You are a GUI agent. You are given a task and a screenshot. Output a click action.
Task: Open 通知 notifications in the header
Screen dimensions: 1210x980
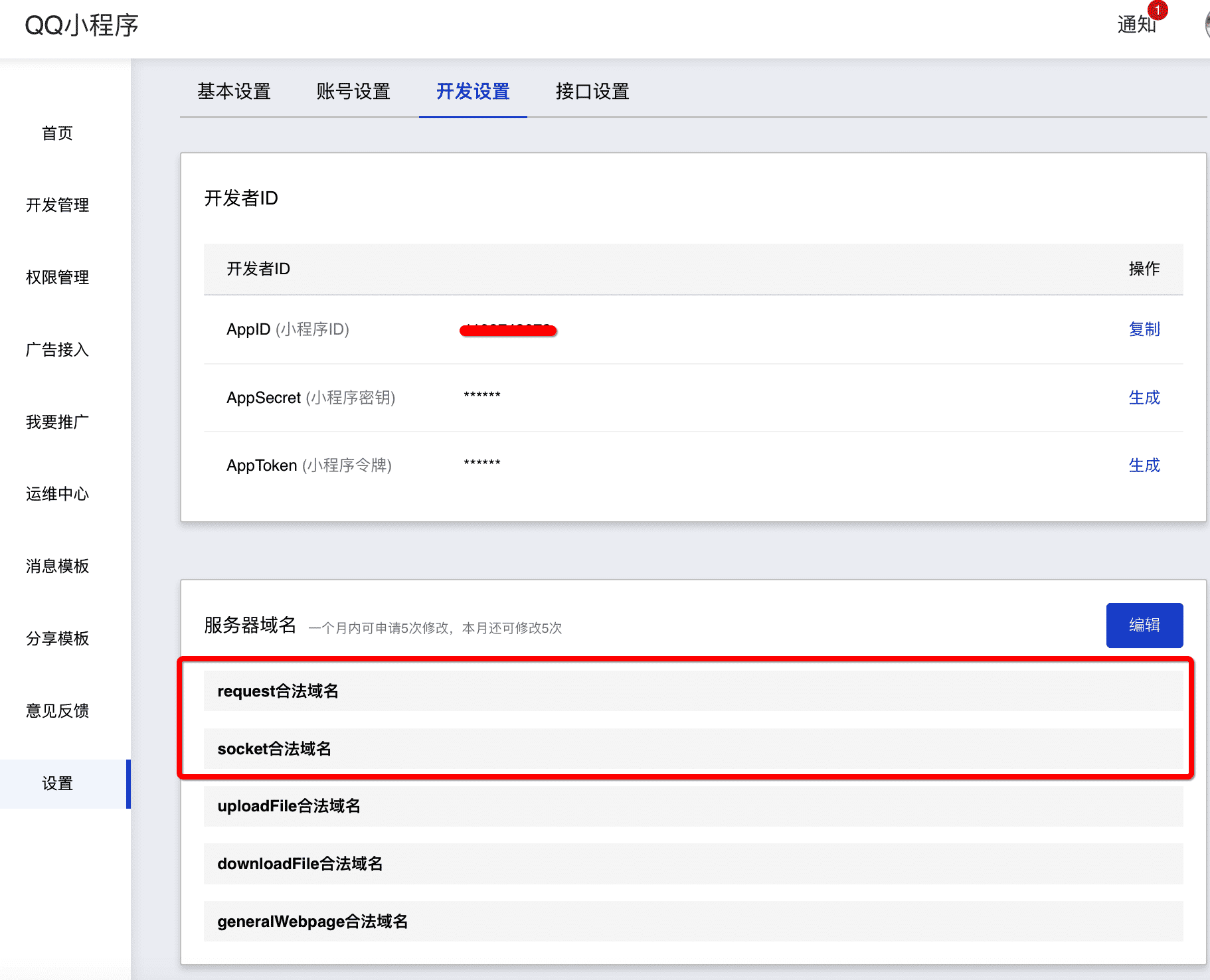coord(1136,25)
